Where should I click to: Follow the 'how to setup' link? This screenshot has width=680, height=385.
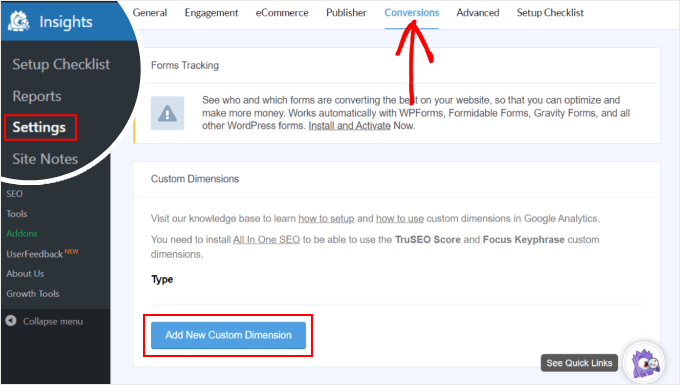[x=326, y=219]
